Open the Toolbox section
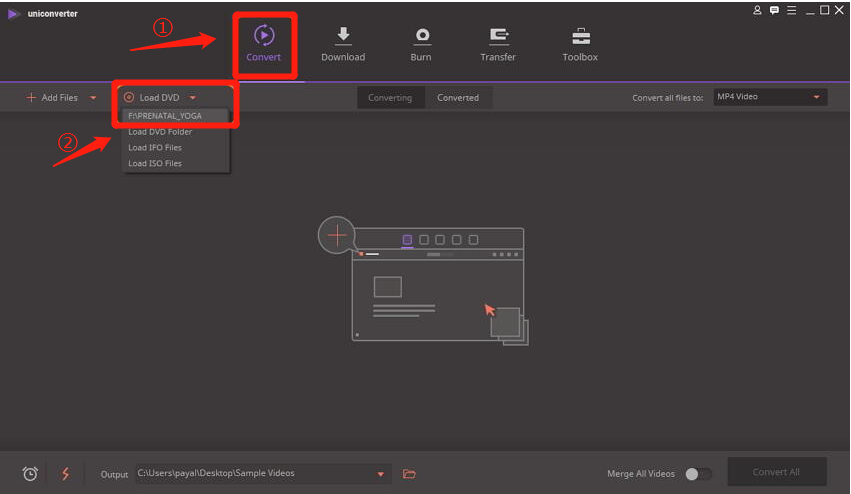Screen dimensions: 851x494 click(x=580, y=44)
